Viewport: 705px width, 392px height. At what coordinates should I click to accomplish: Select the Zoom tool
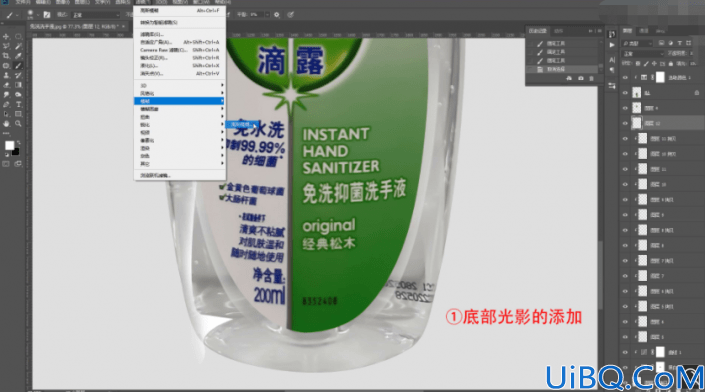click(x=18, y=124)
